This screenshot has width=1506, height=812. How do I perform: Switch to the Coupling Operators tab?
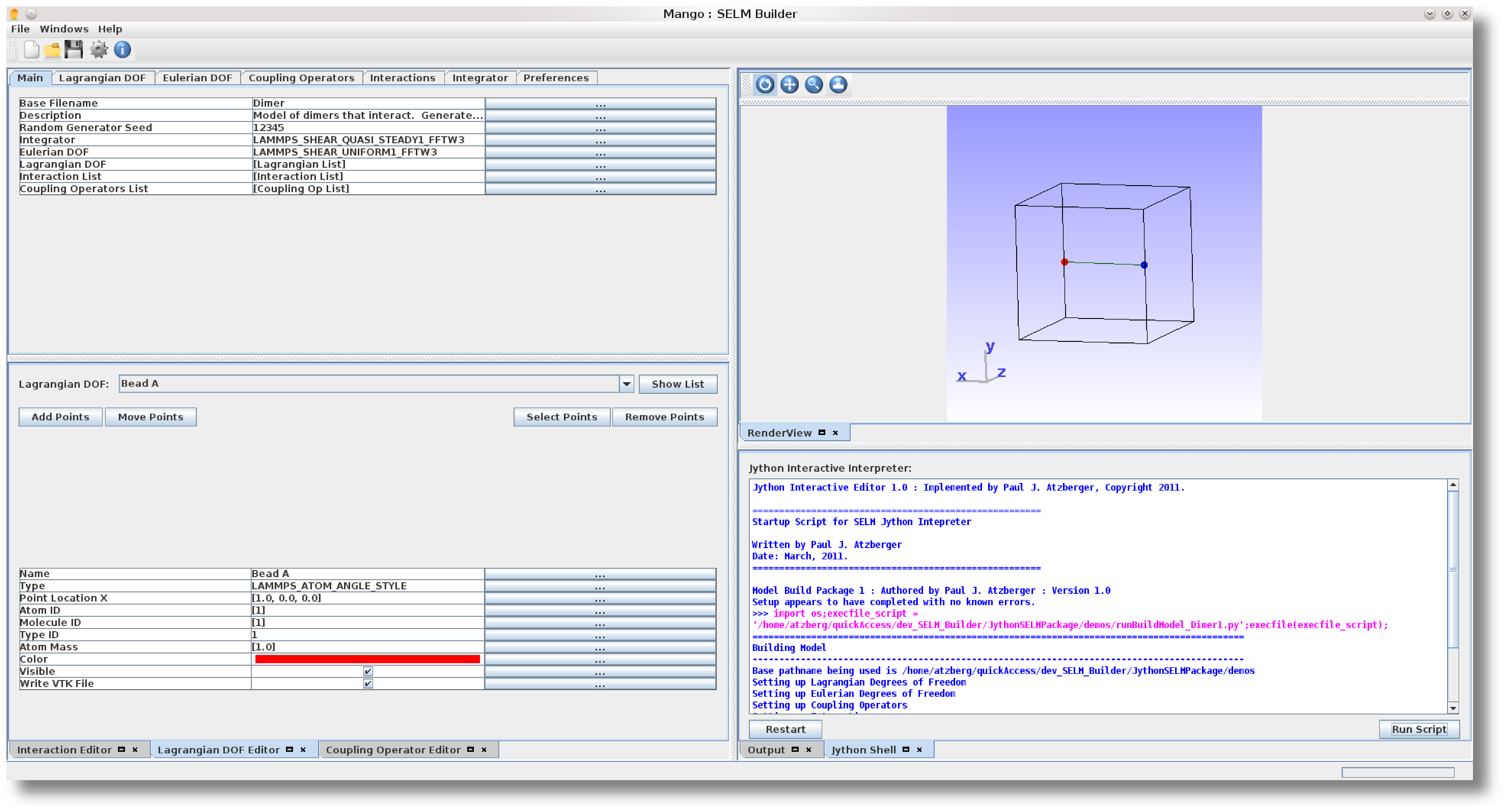click(301, 78)
